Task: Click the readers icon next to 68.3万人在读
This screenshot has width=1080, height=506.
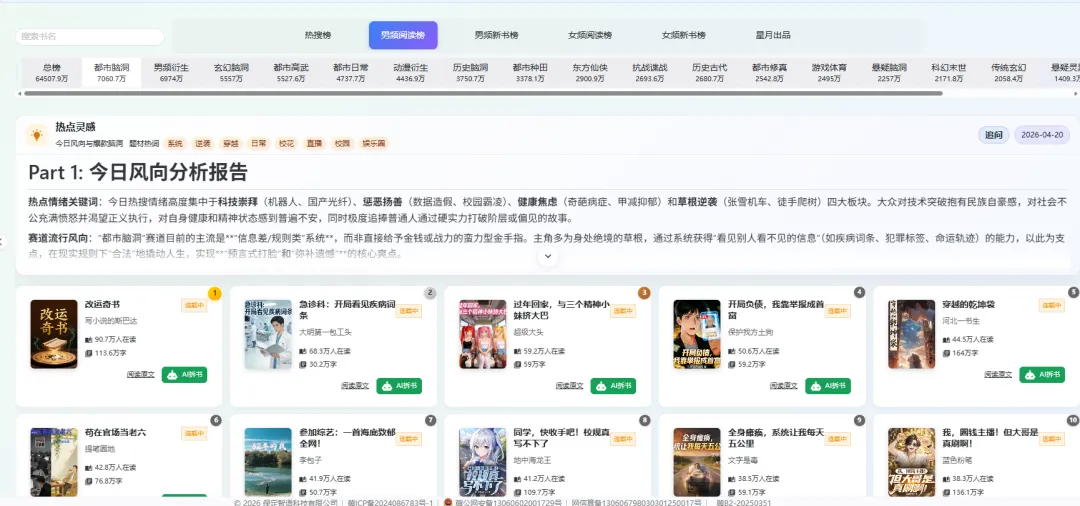Action: 303,351
